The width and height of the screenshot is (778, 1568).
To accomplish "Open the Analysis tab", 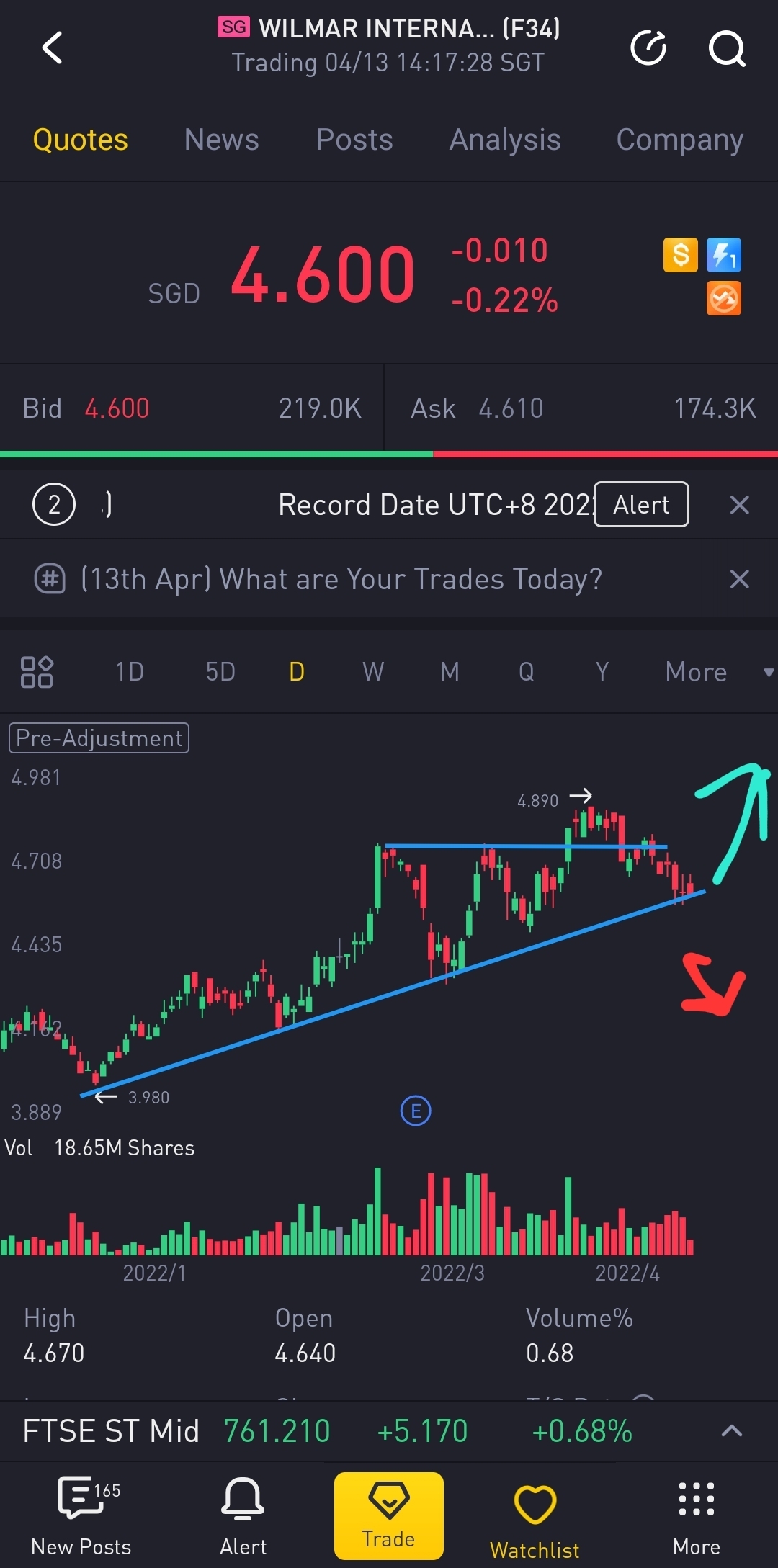I will click(x=504, y=139).
